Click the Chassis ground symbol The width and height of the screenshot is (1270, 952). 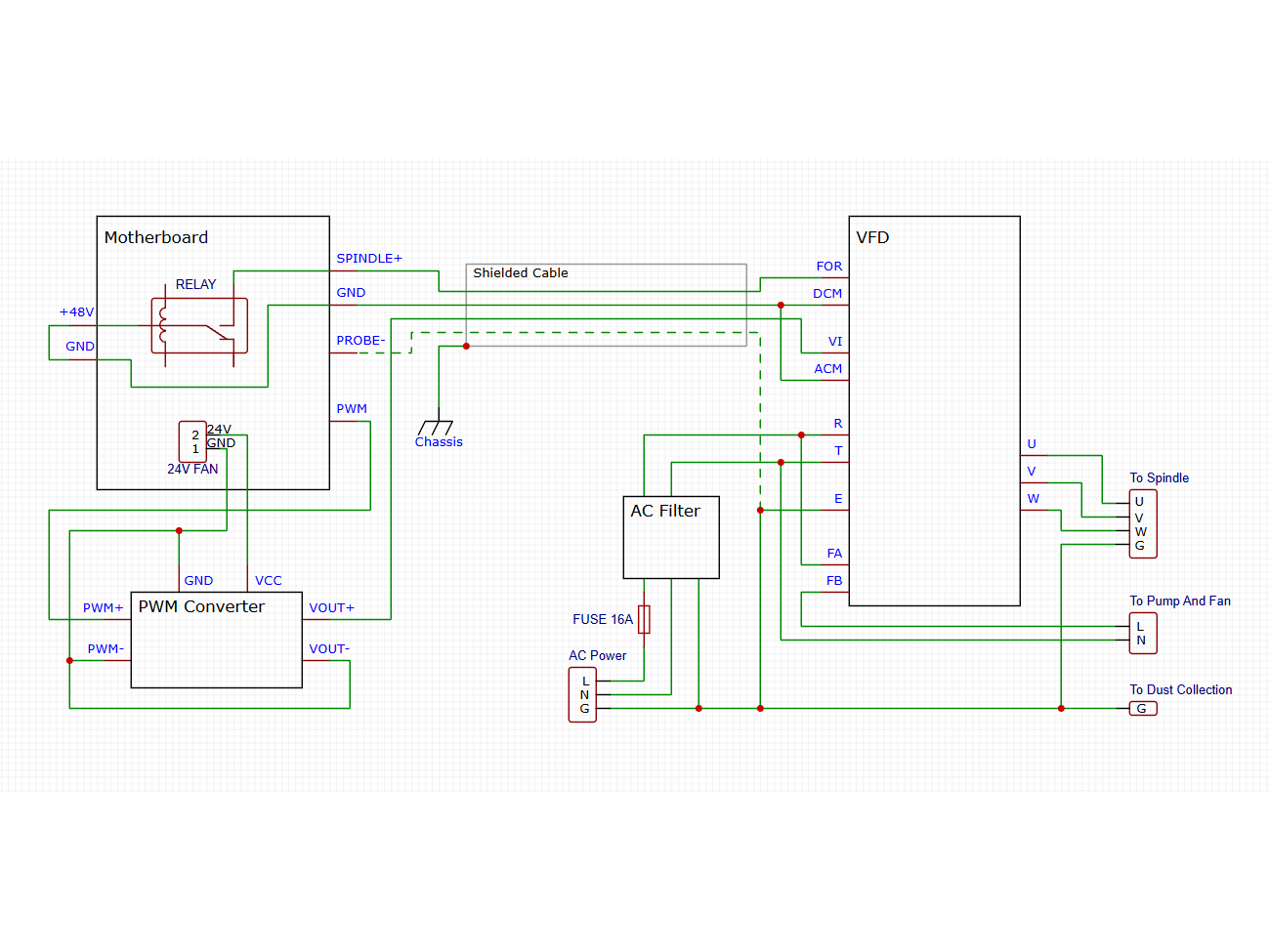(x=436, y=427)
